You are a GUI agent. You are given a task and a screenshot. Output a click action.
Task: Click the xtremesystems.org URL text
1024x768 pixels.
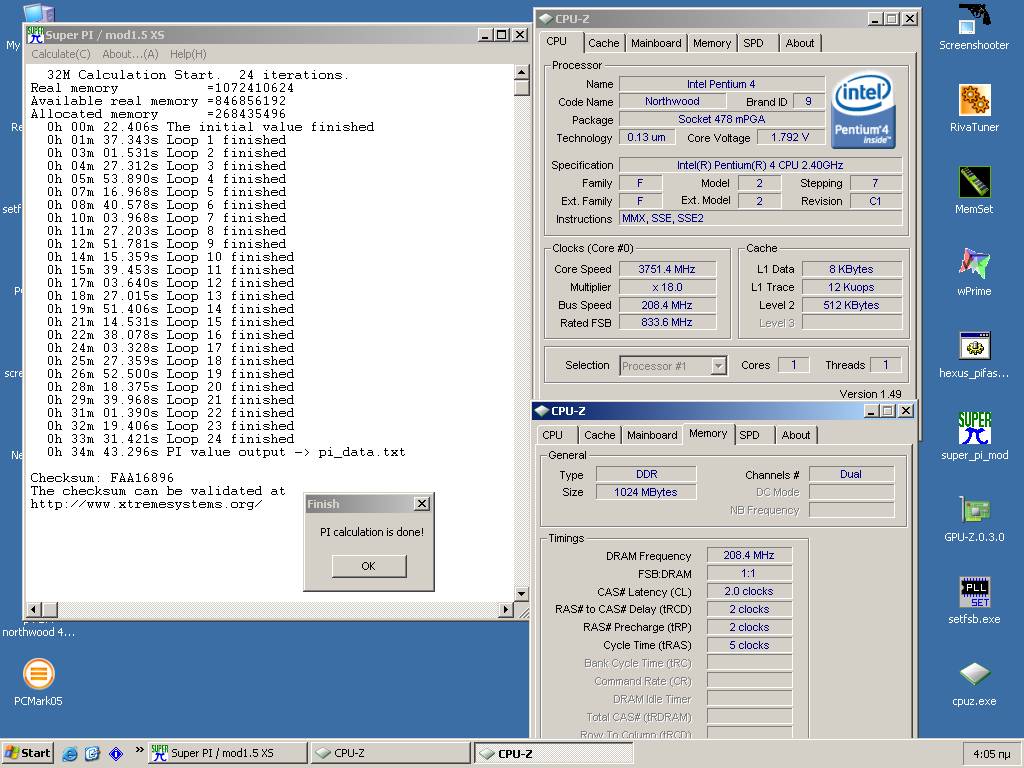click(146, 504)
